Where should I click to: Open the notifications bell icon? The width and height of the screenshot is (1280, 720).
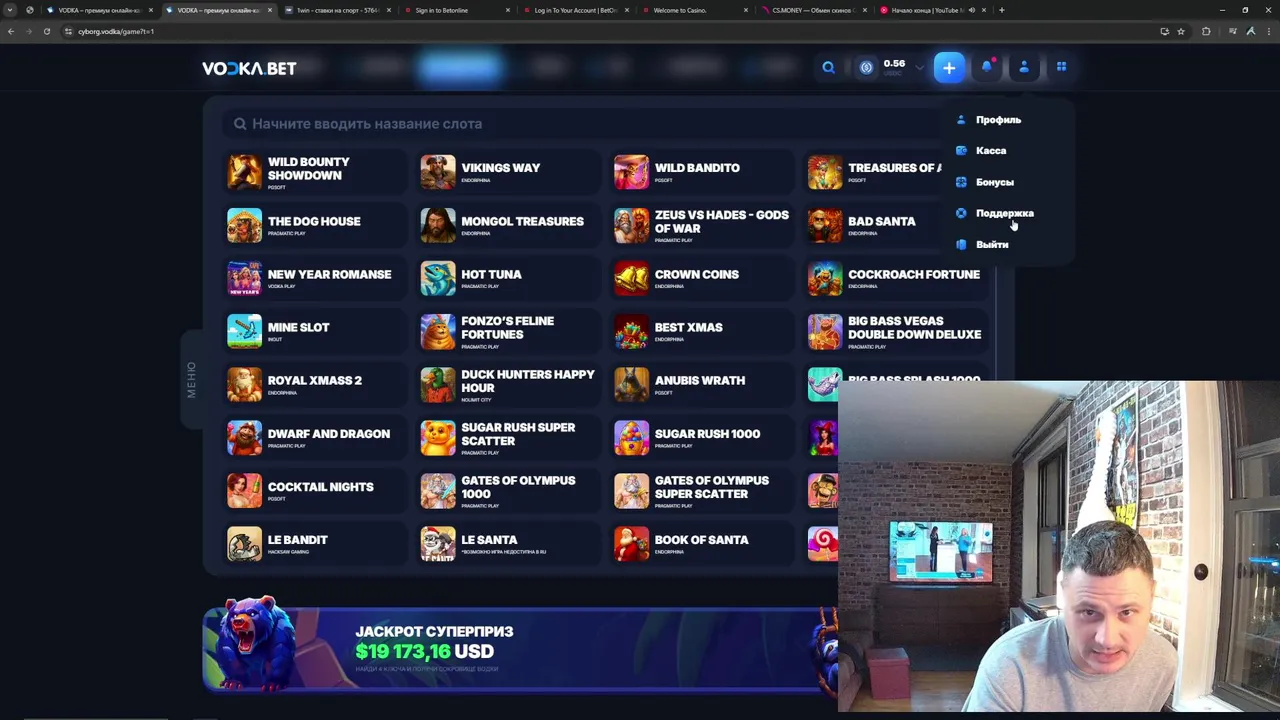[987, 67]
